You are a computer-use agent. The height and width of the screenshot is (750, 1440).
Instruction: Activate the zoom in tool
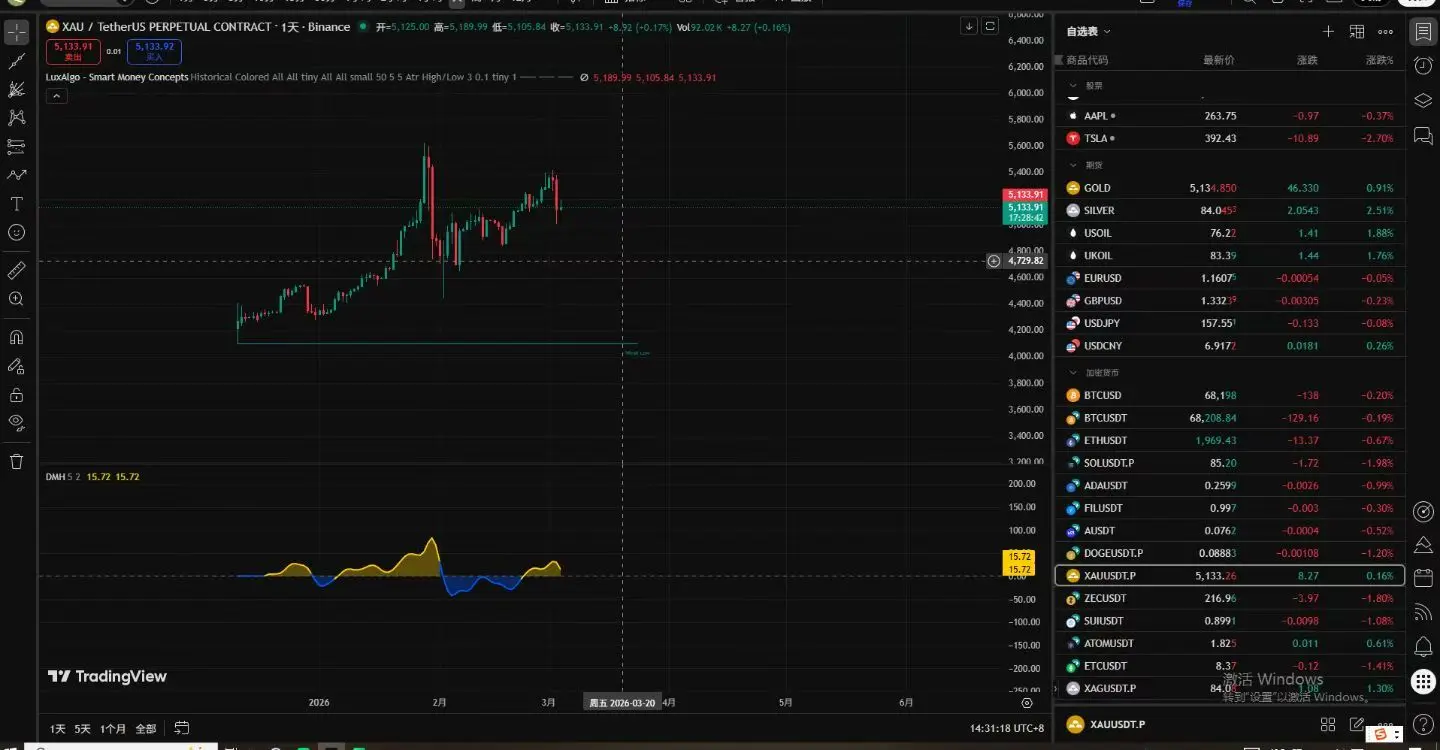pos(16,299)
